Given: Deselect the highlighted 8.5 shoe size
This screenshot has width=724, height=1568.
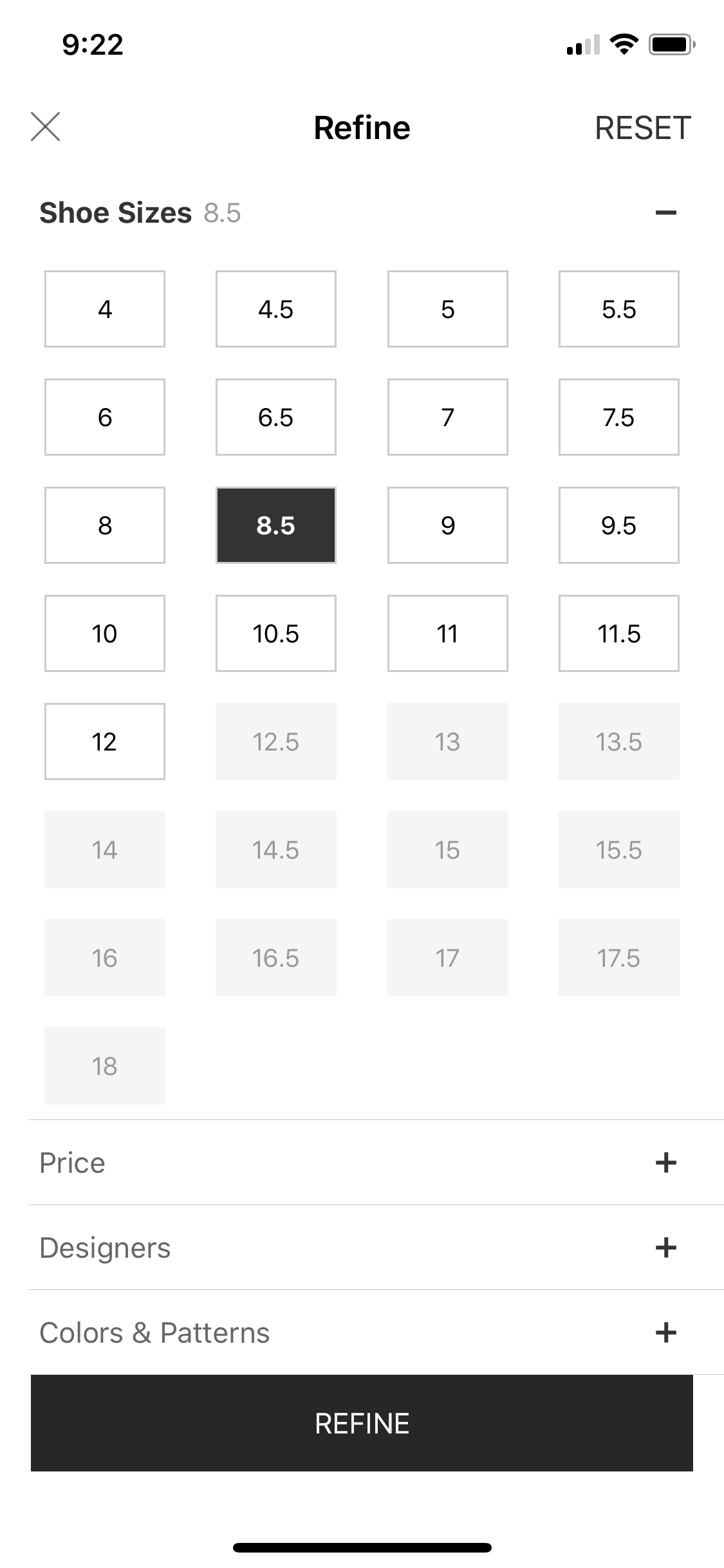Looking at the screenshot, I should (x=275, y=525).
